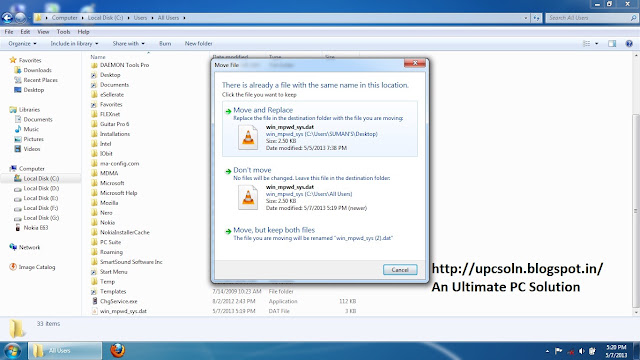The image size is (640, 360).
Task: Open the Include in library dropdown
Action: point(74,44)
